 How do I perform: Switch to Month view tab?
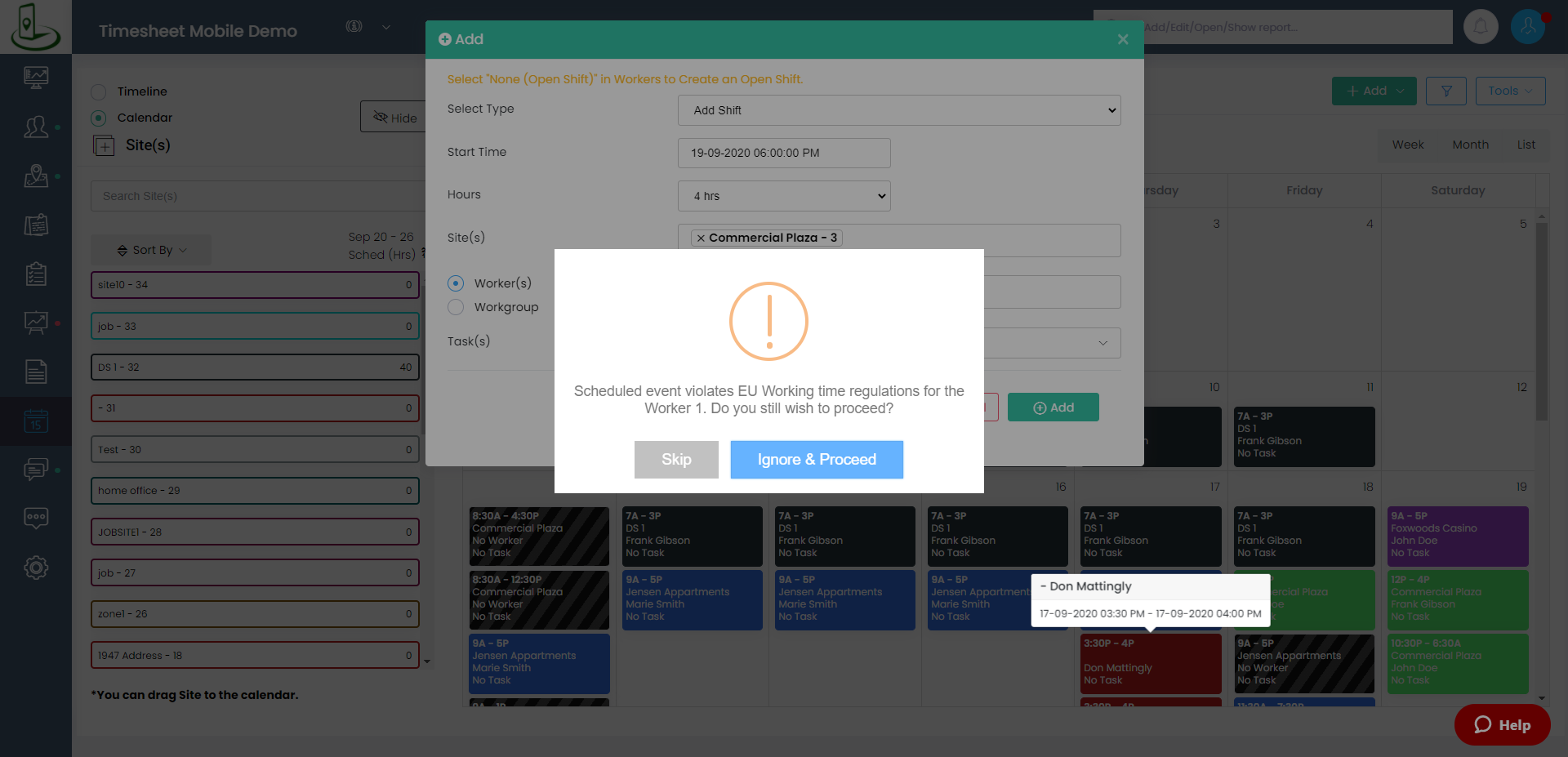point(1469,145)
